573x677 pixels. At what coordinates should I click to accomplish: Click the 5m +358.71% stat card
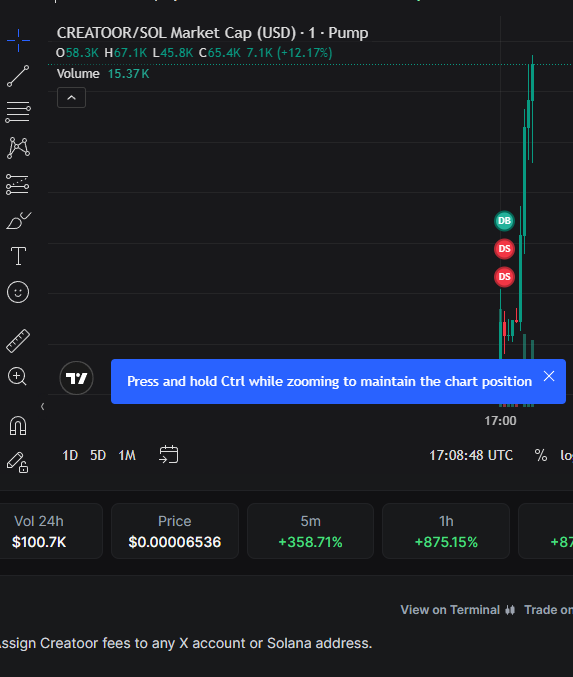tap(310, 531)
